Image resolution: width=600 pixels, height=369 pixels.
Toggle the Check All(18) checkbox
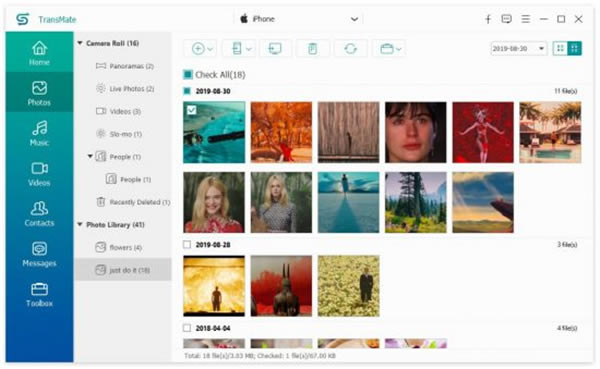point(188,75)
